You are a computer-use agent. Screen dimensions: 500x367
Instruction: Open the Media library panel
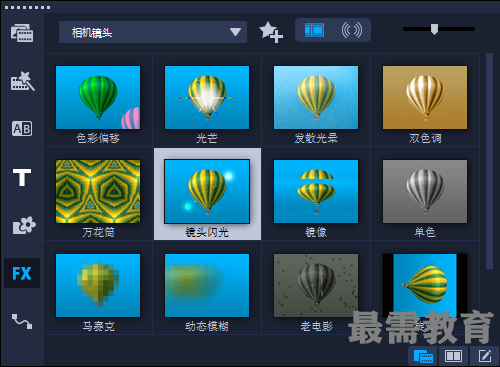(x=22, y=33)
